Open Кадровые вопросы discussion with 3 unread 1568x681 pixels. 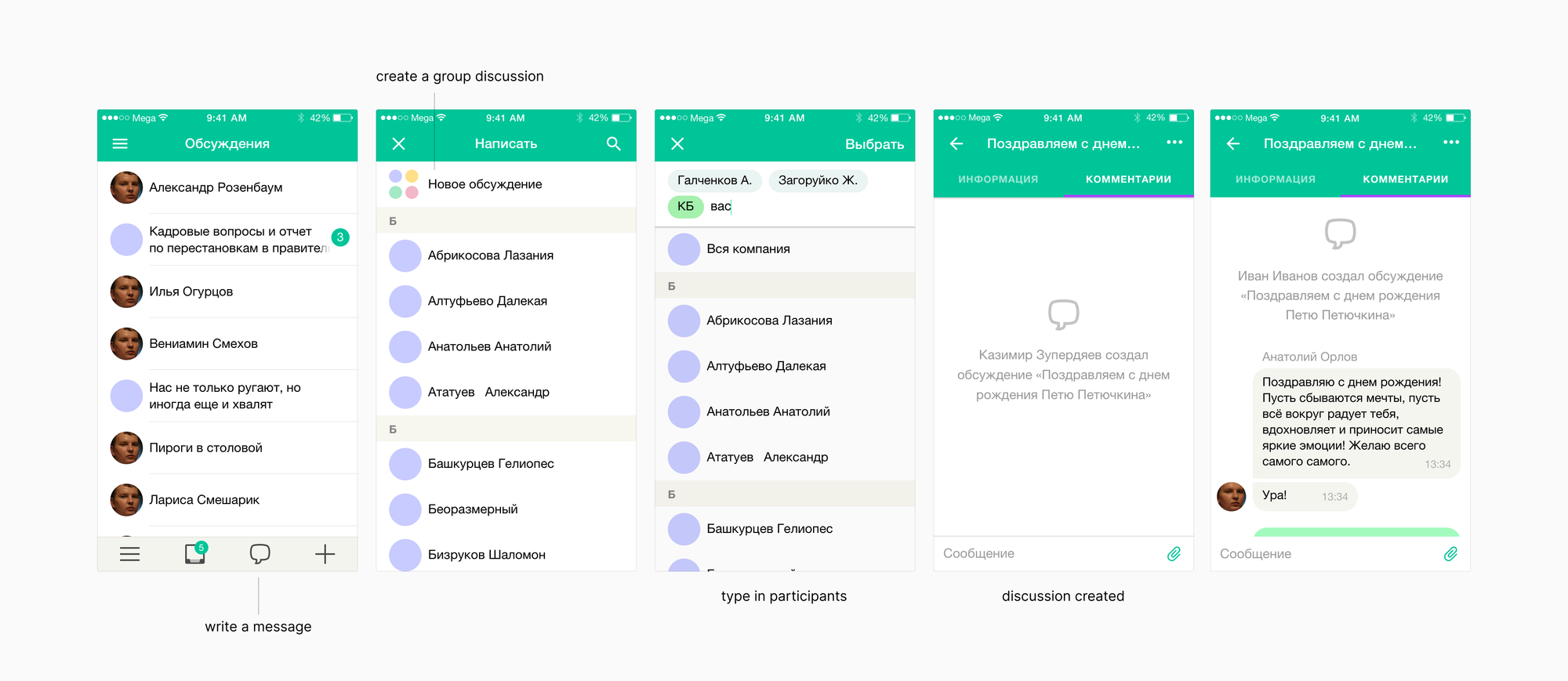coord(231,240)
